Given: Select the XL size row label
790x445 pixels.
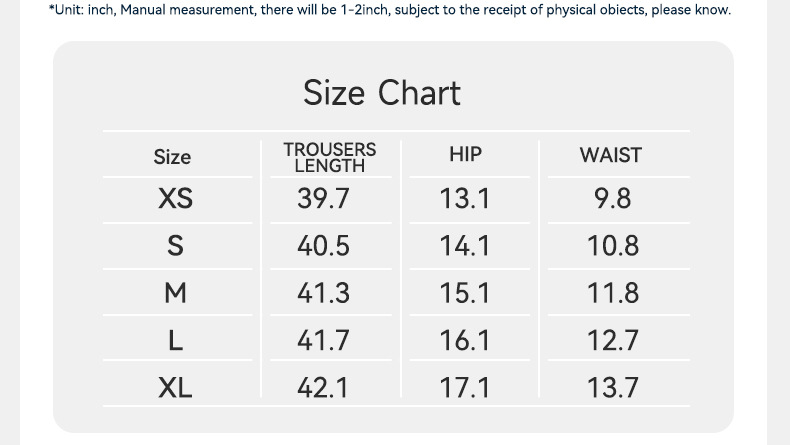Looking at the screenshot, I should [x=175, y=388].
